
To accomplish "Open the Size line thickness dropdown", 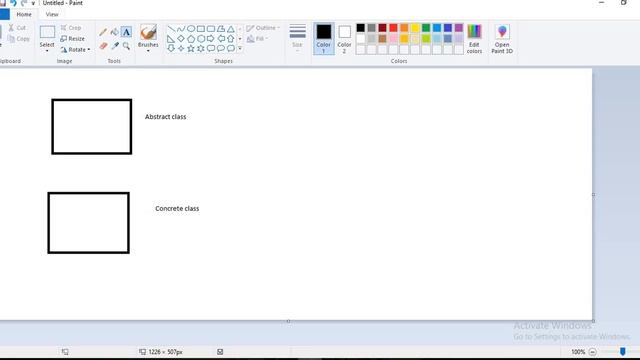I will (x=298, y=38).
